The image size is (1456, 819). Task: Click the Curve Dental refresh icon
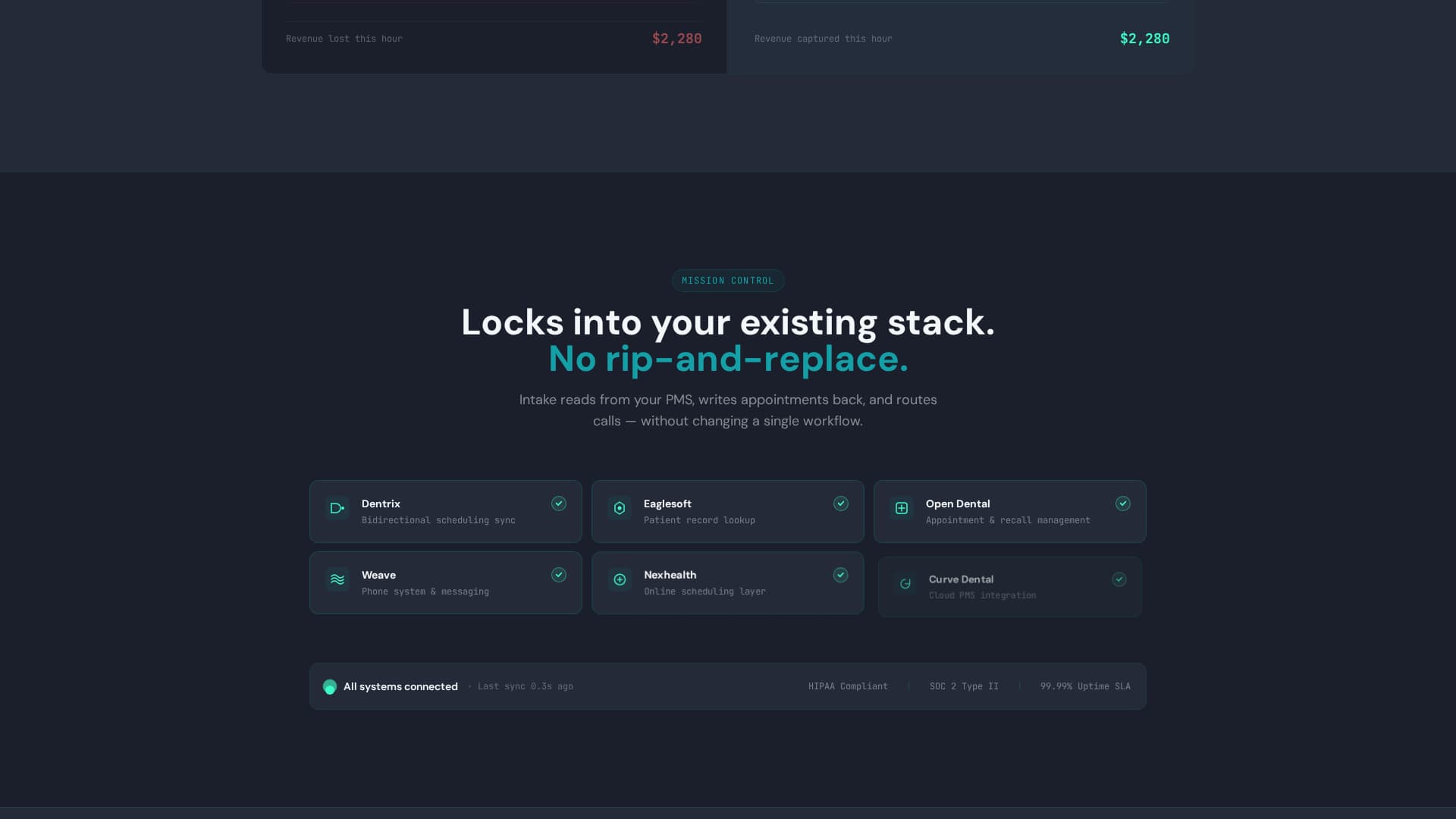click(x=905, y=583)
